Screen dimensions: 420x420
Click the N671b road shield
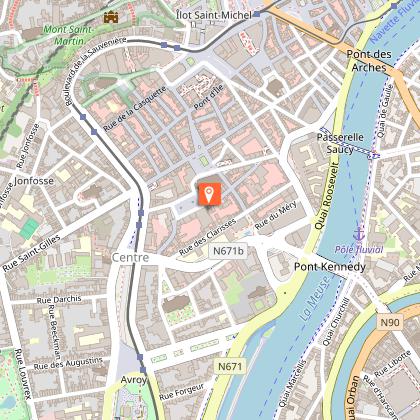pyautogui.click(x=228, y=251)
